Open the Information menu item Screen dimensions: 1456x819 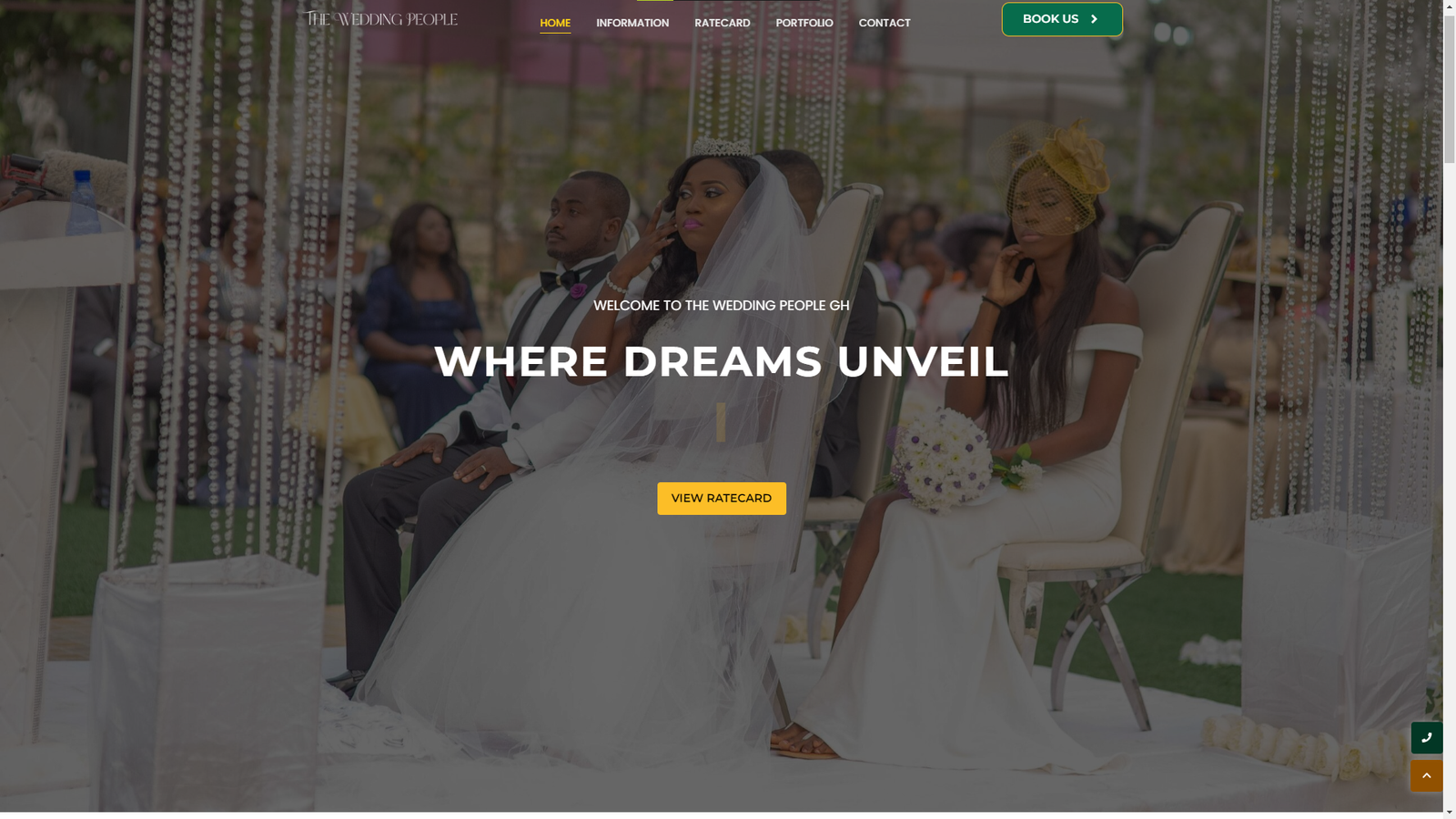(632, 23)
